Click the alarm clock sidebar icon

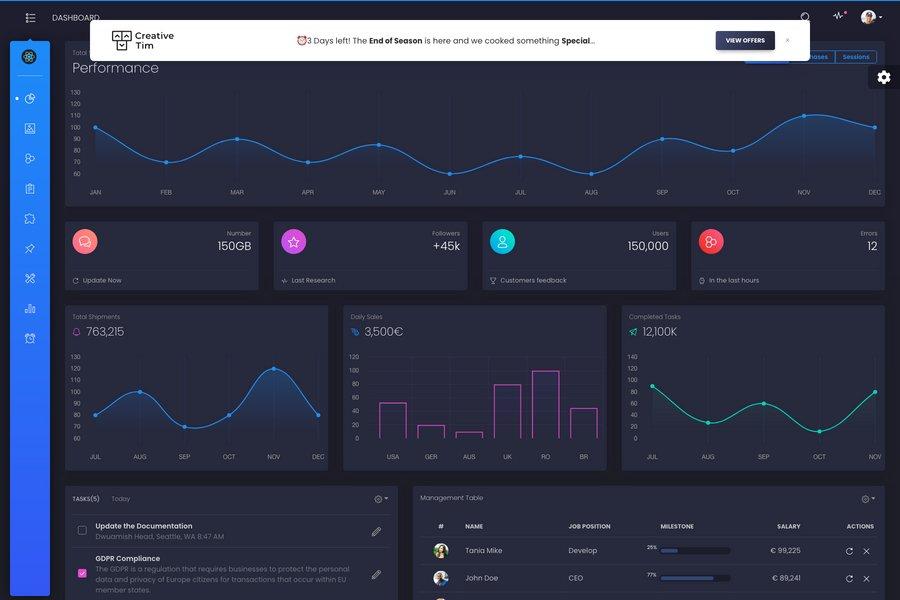[29, 338]
